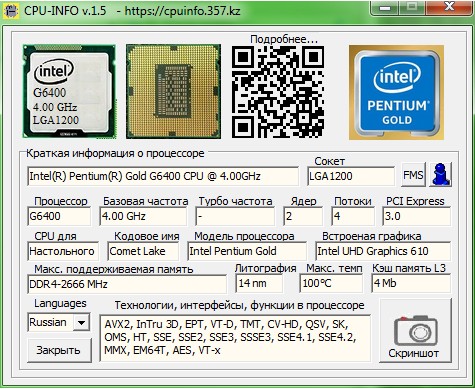The height and width of the screenshot is (389, 475).
Task: Click the 'Макс. поддерживаемая память' label
Action: point(114,269)
